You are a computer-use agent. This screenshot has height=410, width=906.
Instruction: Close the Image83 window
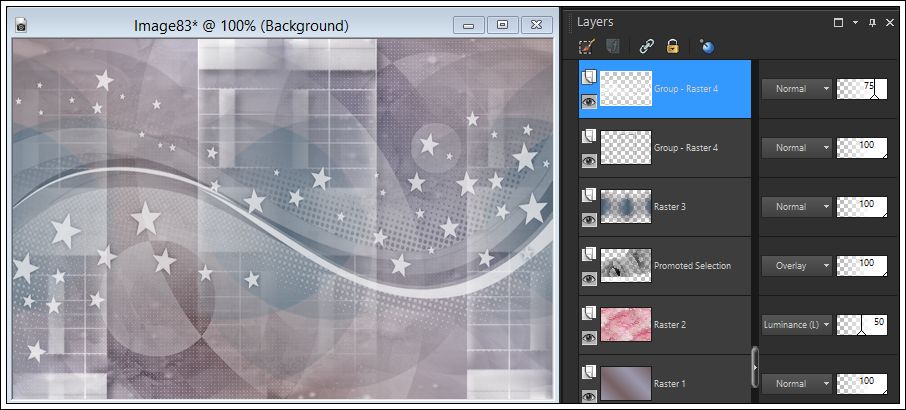click(537, 25)
